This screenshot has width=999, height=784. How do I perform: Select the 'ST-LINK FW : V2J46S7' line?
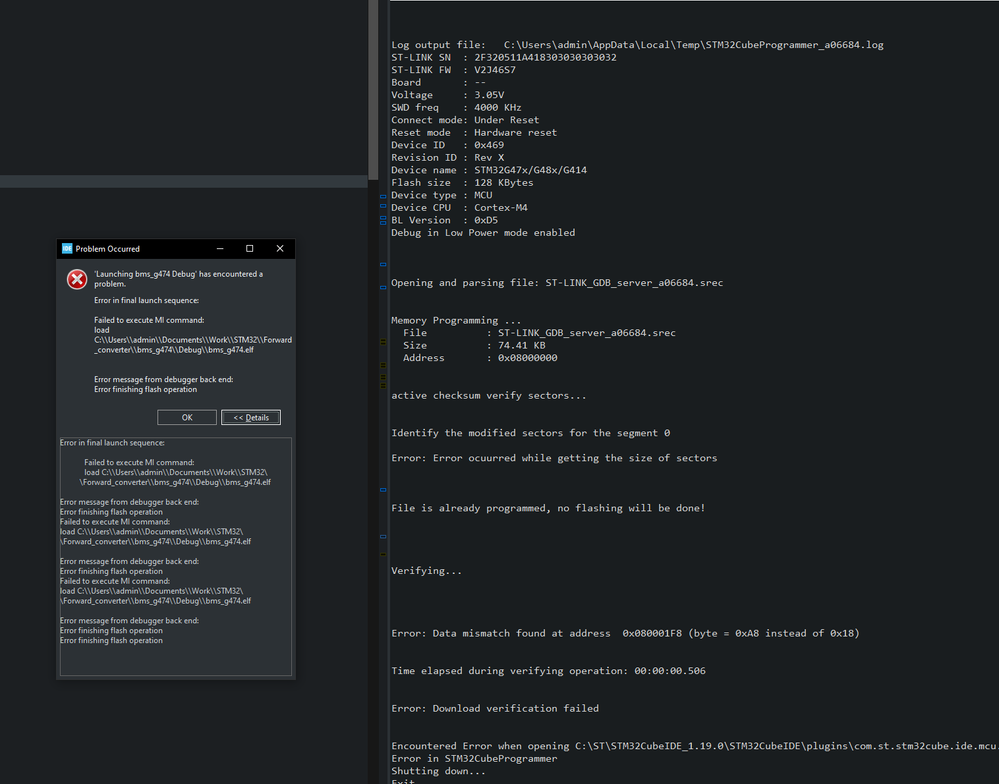pyautogui.click(x=454, y=70)
